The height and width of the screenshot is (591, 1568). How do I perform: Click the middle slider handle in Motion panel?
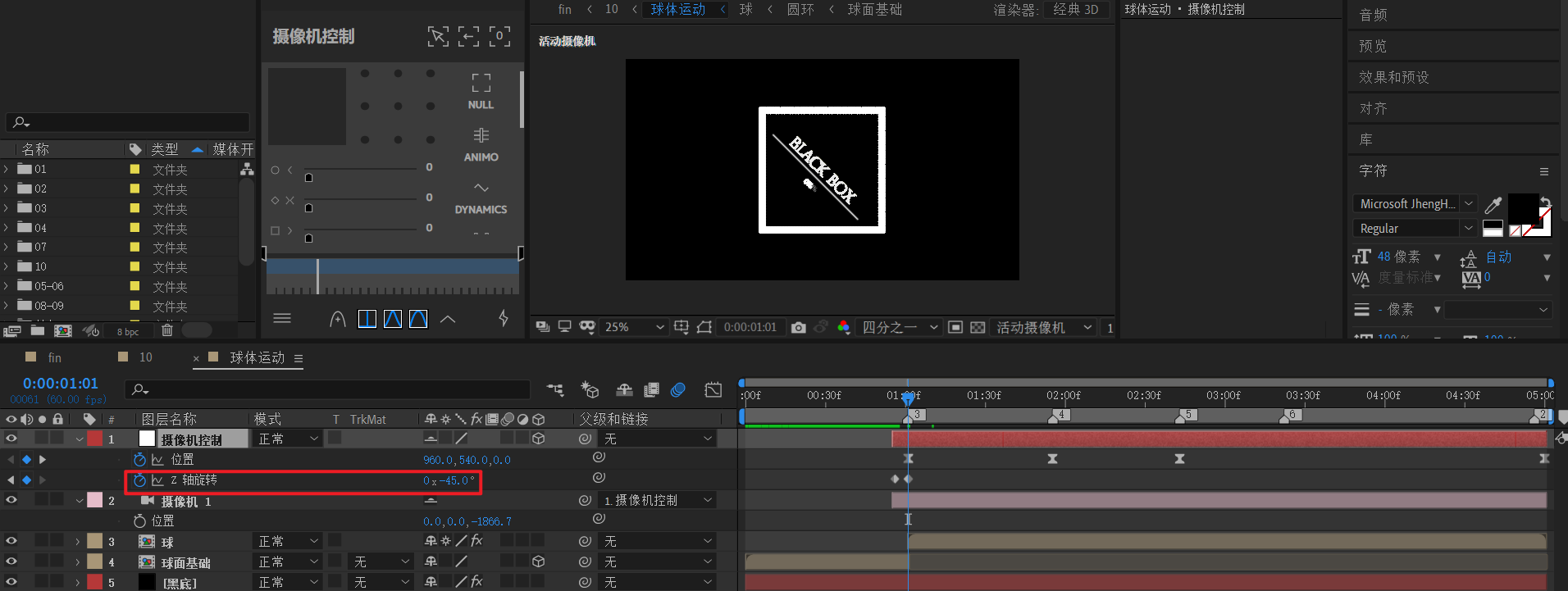308,208
